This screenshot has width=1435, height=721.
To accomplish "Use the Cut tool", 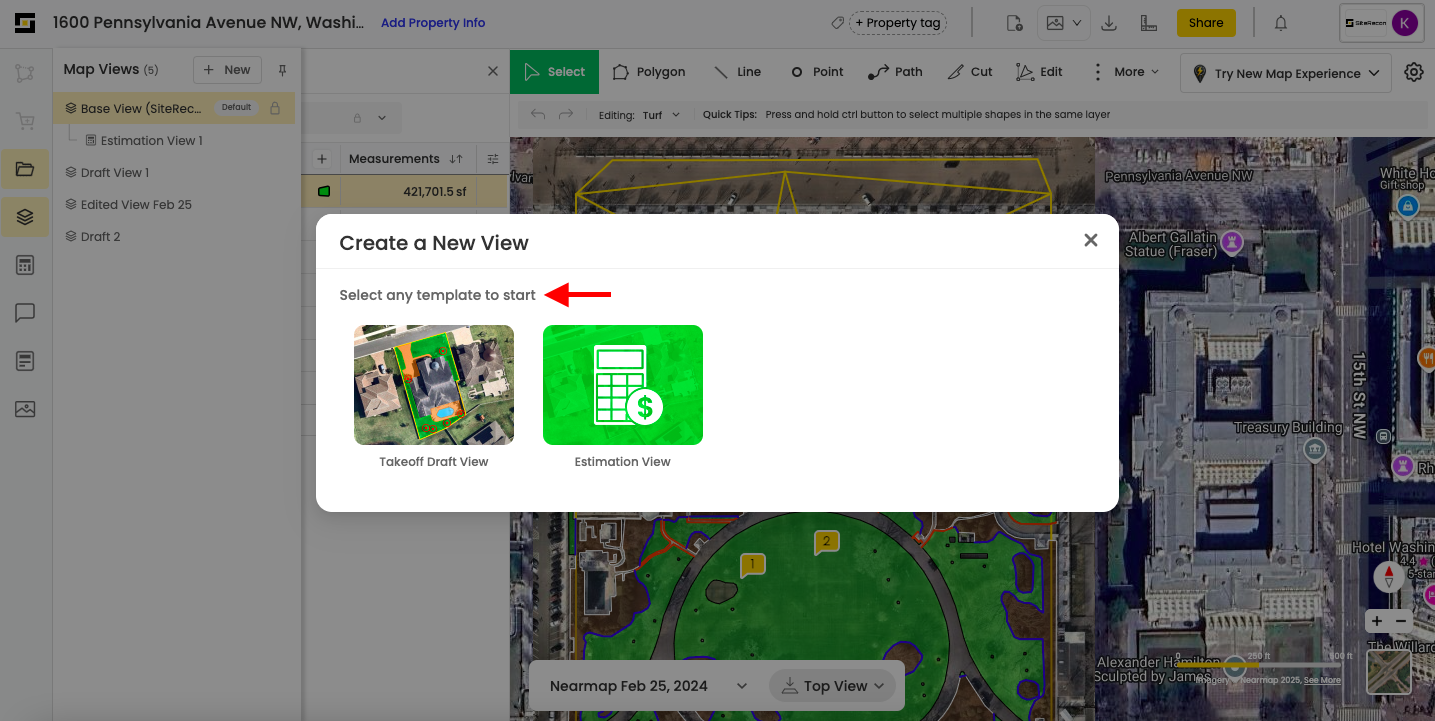I will (x=970, y=72).
